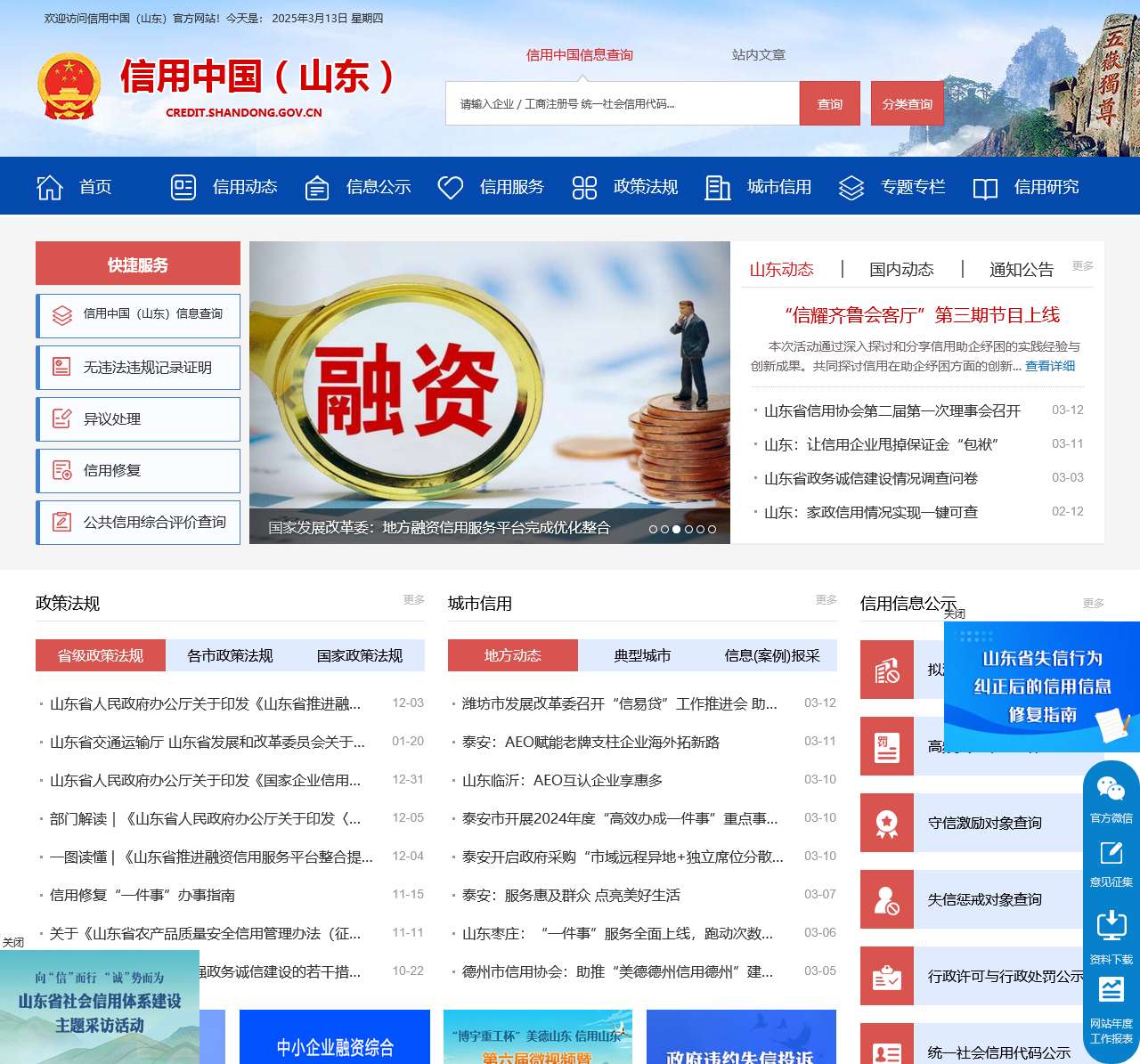Open the 首页 home icon

(x=50, y=187)
